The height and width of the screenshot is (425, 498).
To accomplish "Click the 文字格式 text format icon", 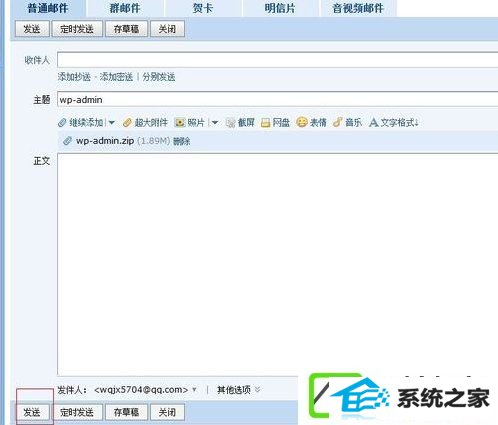I will pos(374,122).
